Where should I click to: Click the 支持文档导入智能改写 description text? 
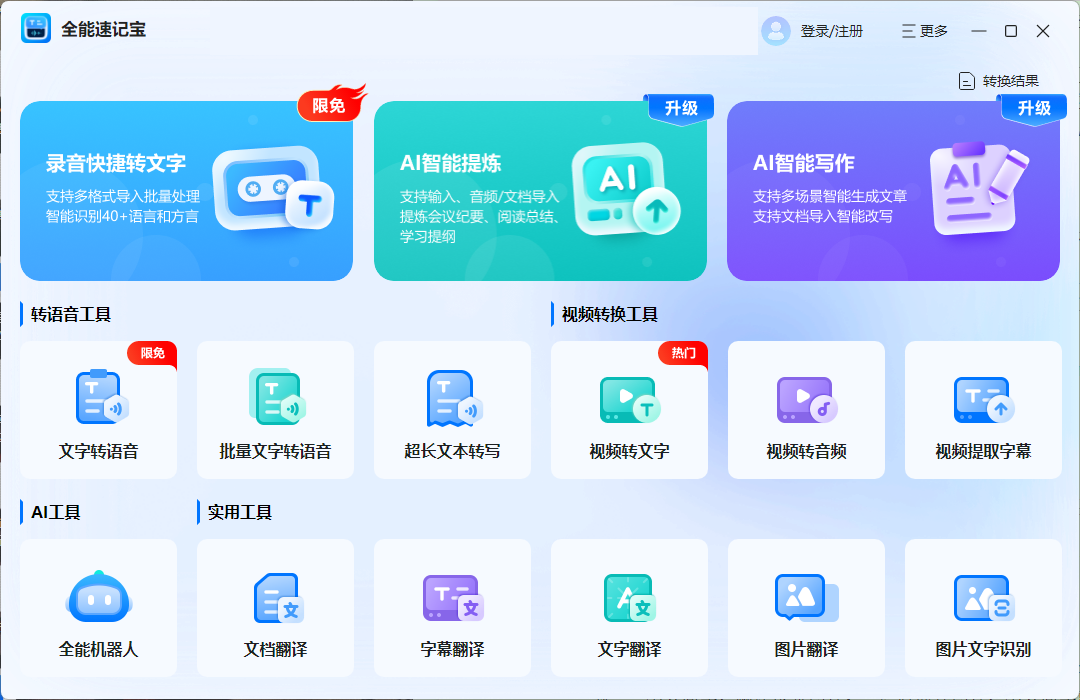click(x=822, y=216)
